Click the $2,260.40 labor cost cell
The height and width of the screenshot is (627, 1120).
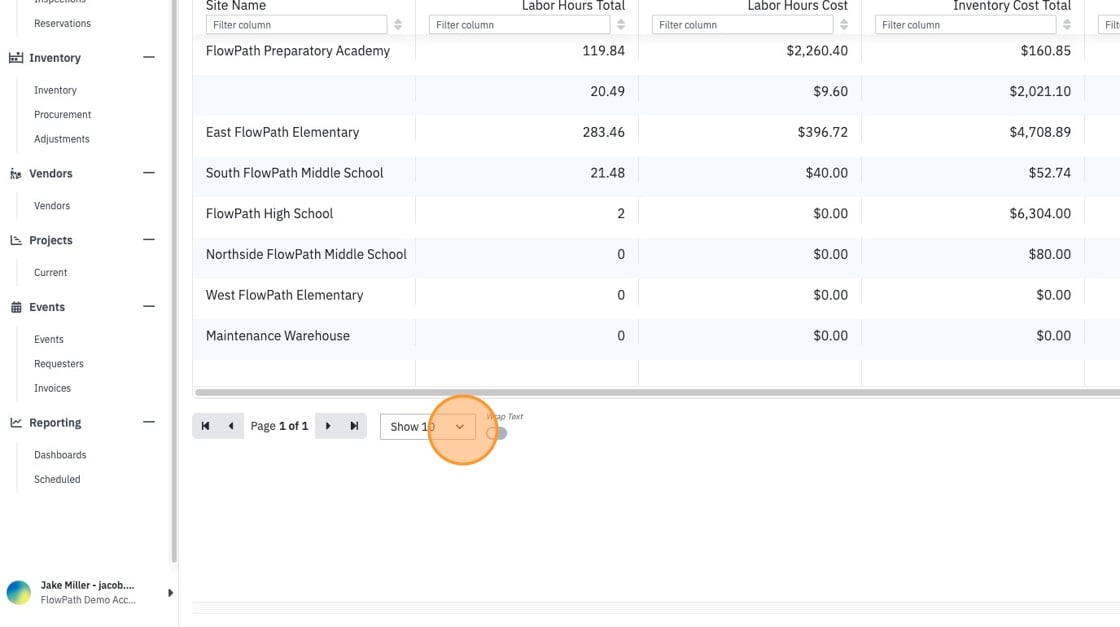[817, 51]
